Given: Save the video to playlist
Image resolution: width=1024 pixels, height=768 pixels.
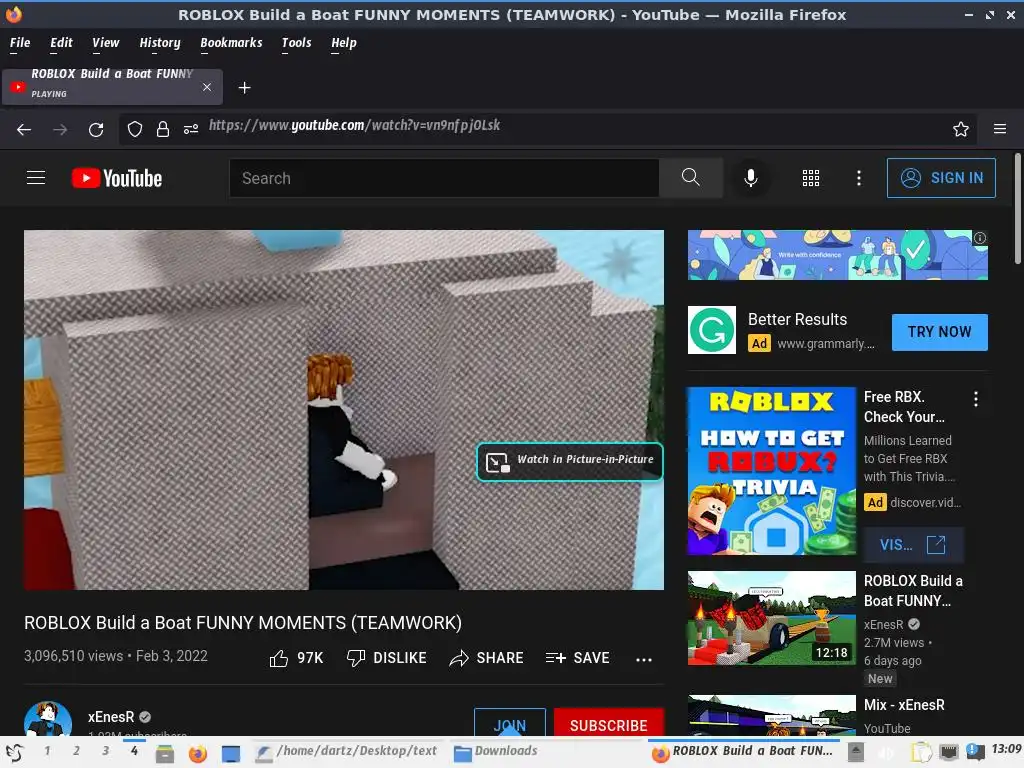Looking at the screenshot, I should pos(577,658).
